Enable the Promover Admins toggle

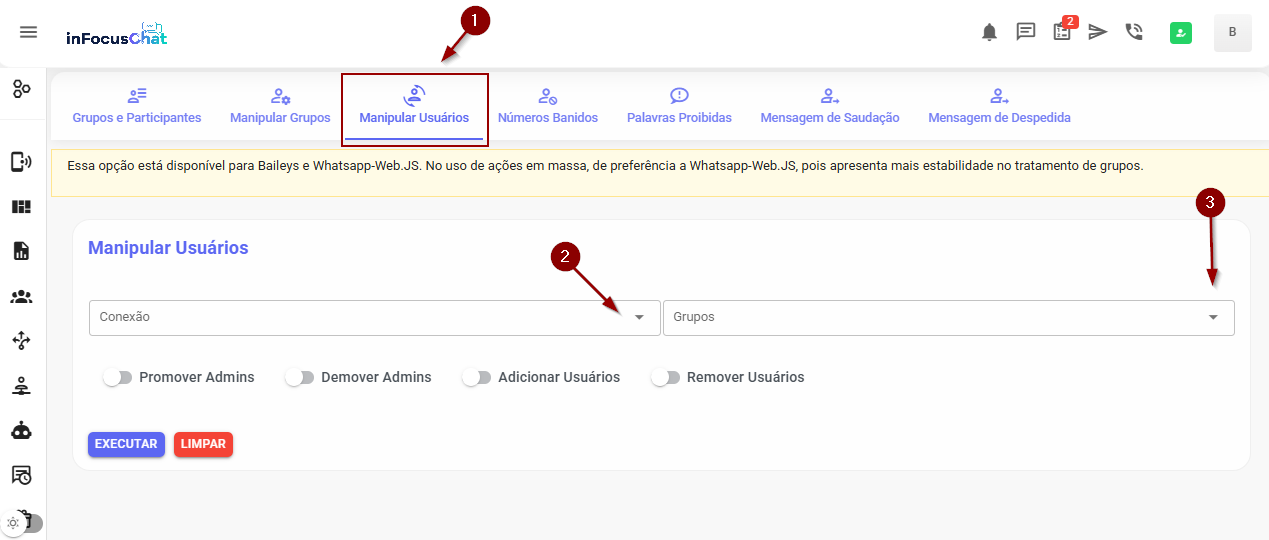tap(117, 378)
